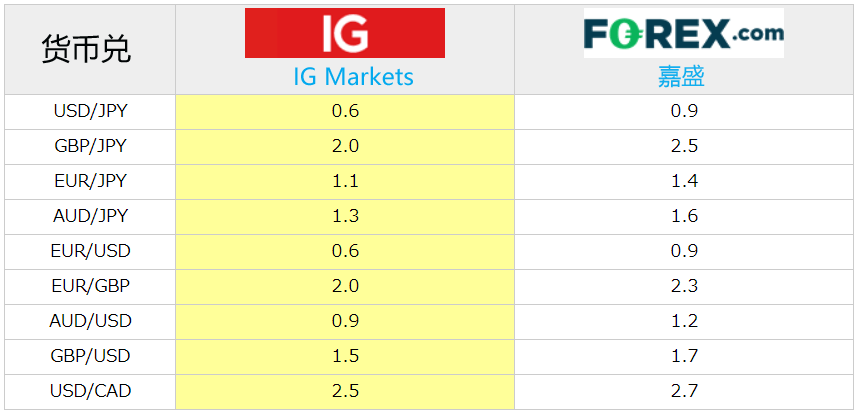The height and width of the screenshot is (413, 857).
Task: Click the red IG logo
Action: click(345, 33)
